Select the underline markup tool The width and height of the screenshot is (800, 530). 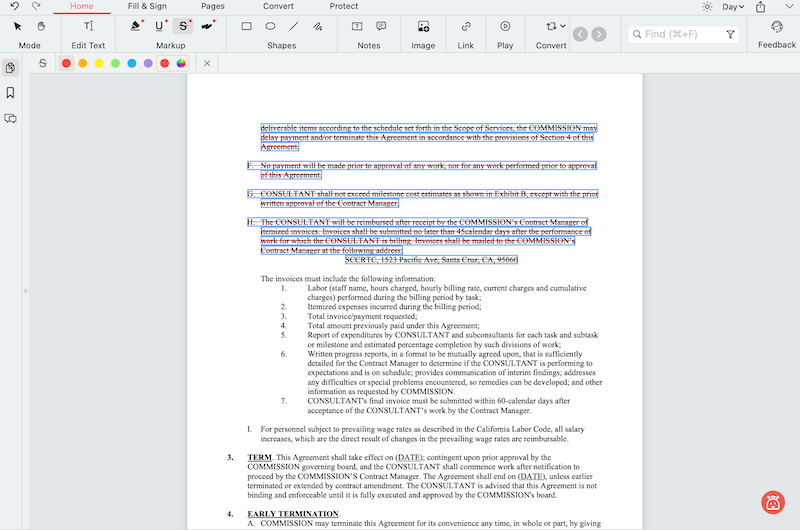tap(160, 26)
